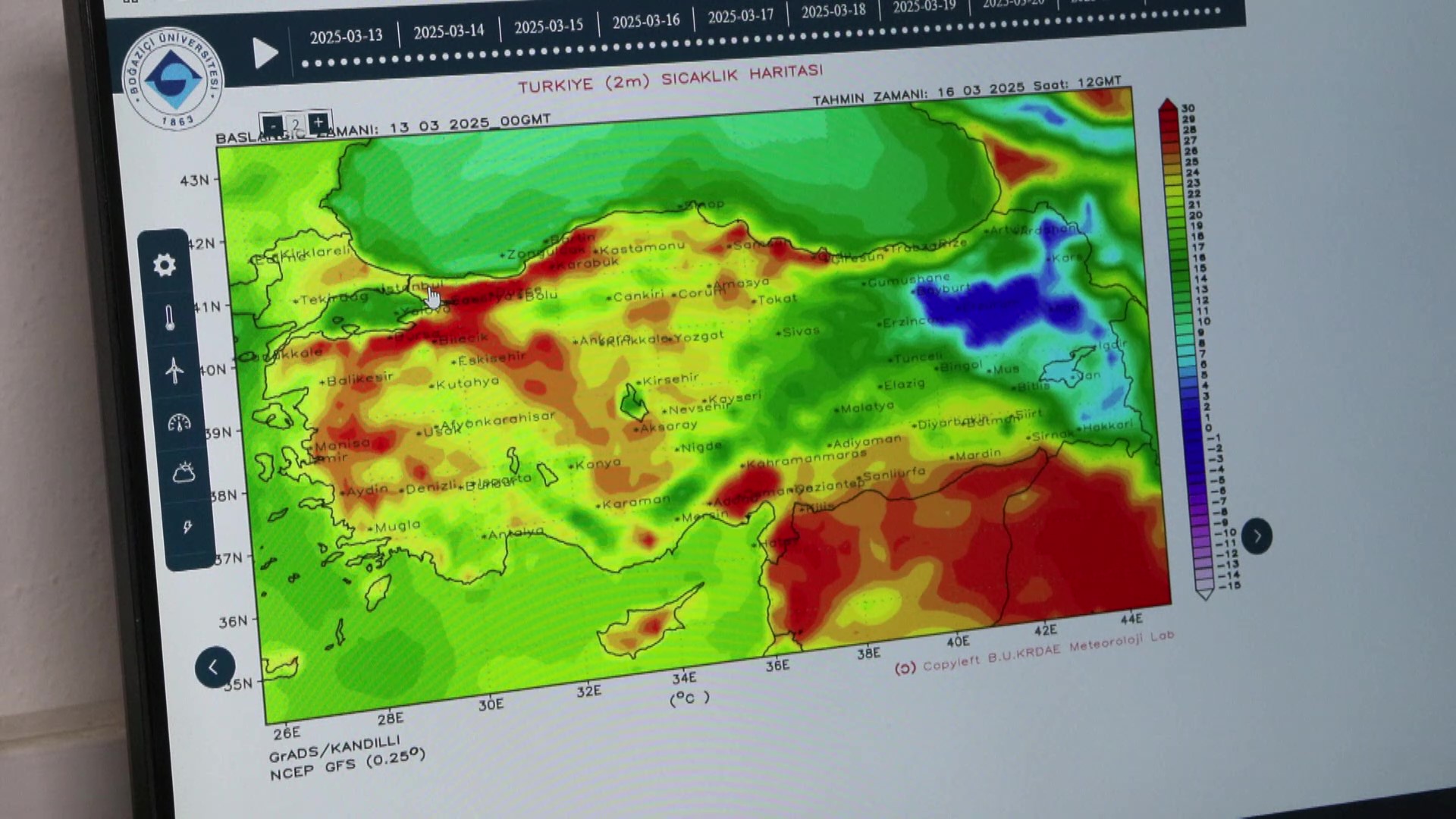Click the Tunceli city label
1456x819 pixels.
pyautogui.click(x=915, y=356)
